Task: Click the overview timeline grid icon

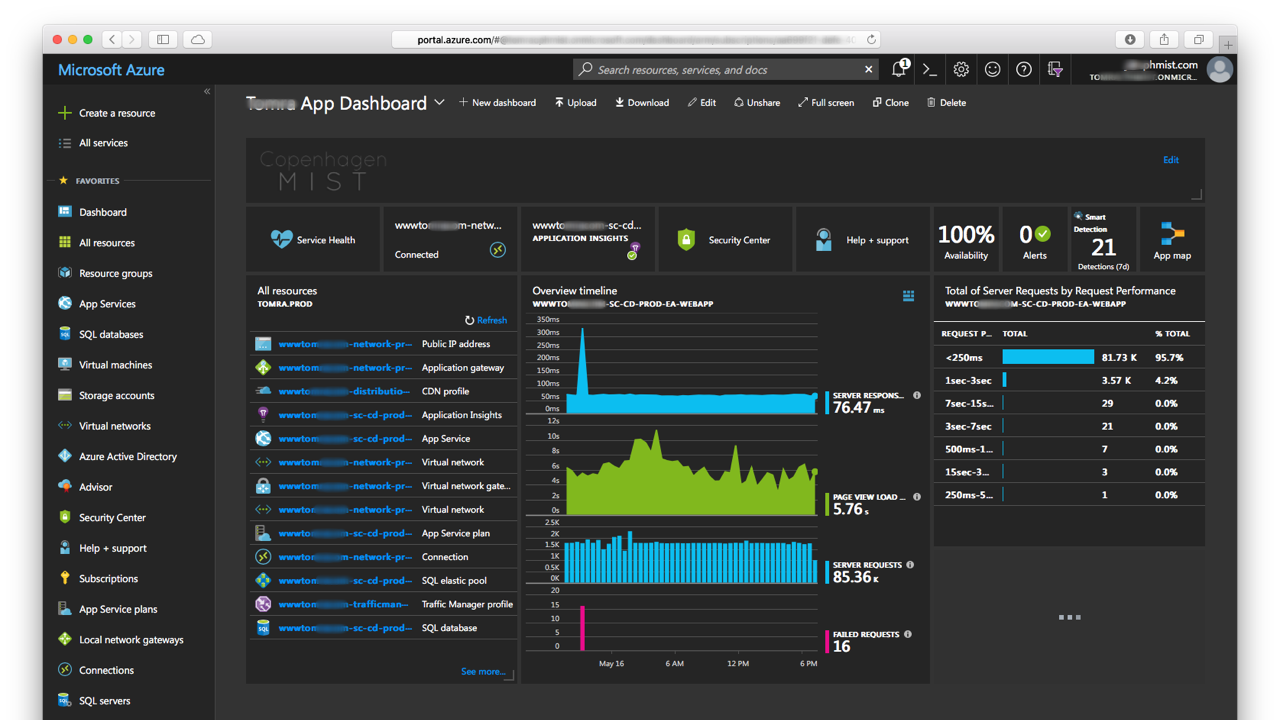Action: (908, 295)
